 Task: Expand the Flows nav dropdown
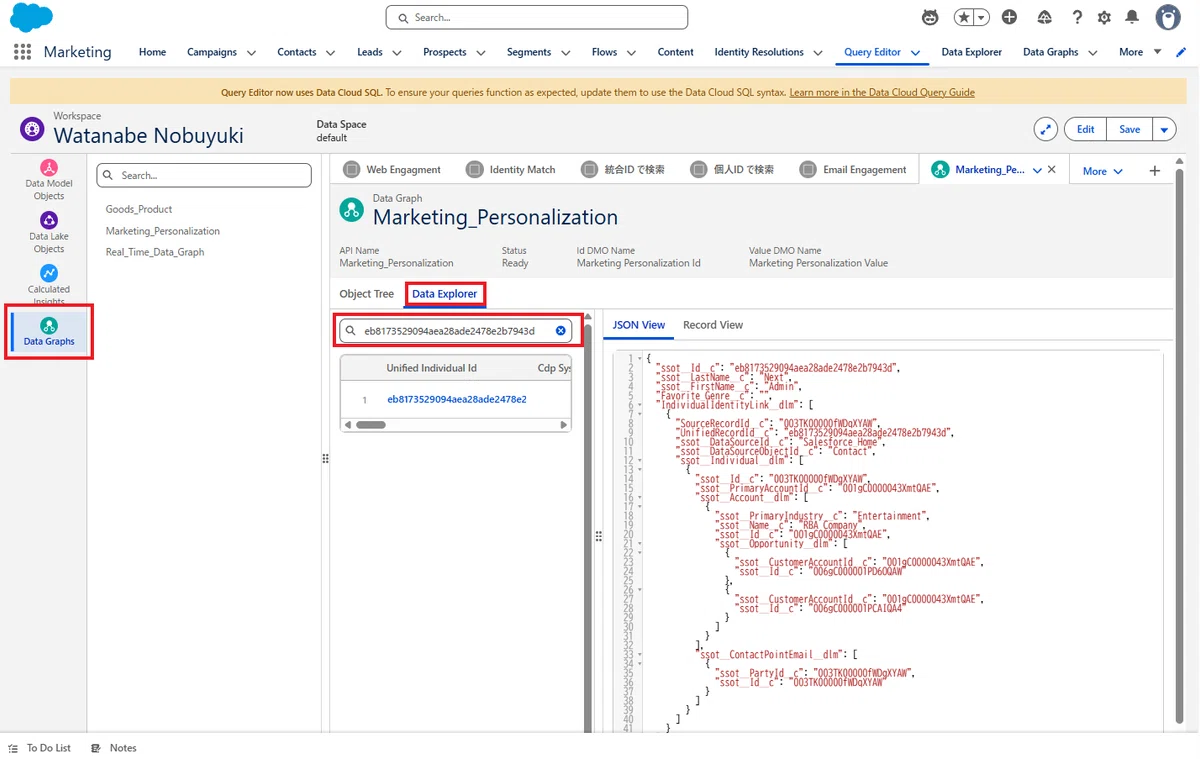click(631, 53)
